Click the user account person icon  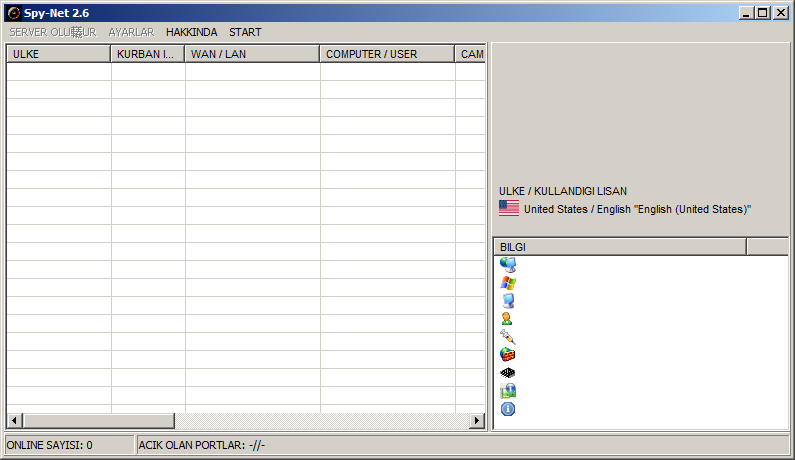508,319
